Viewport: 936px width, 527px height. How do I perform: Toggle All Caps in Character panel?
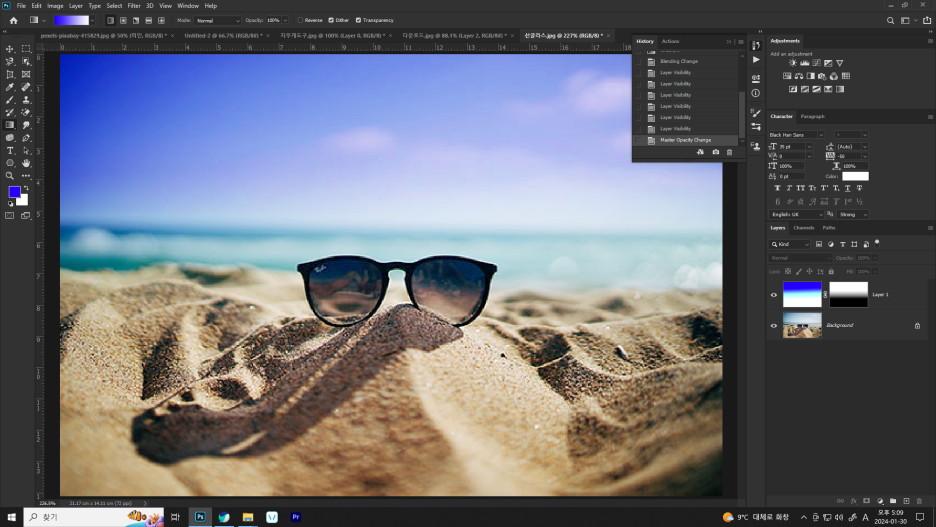pyautogui.click(x=800, y=188)
